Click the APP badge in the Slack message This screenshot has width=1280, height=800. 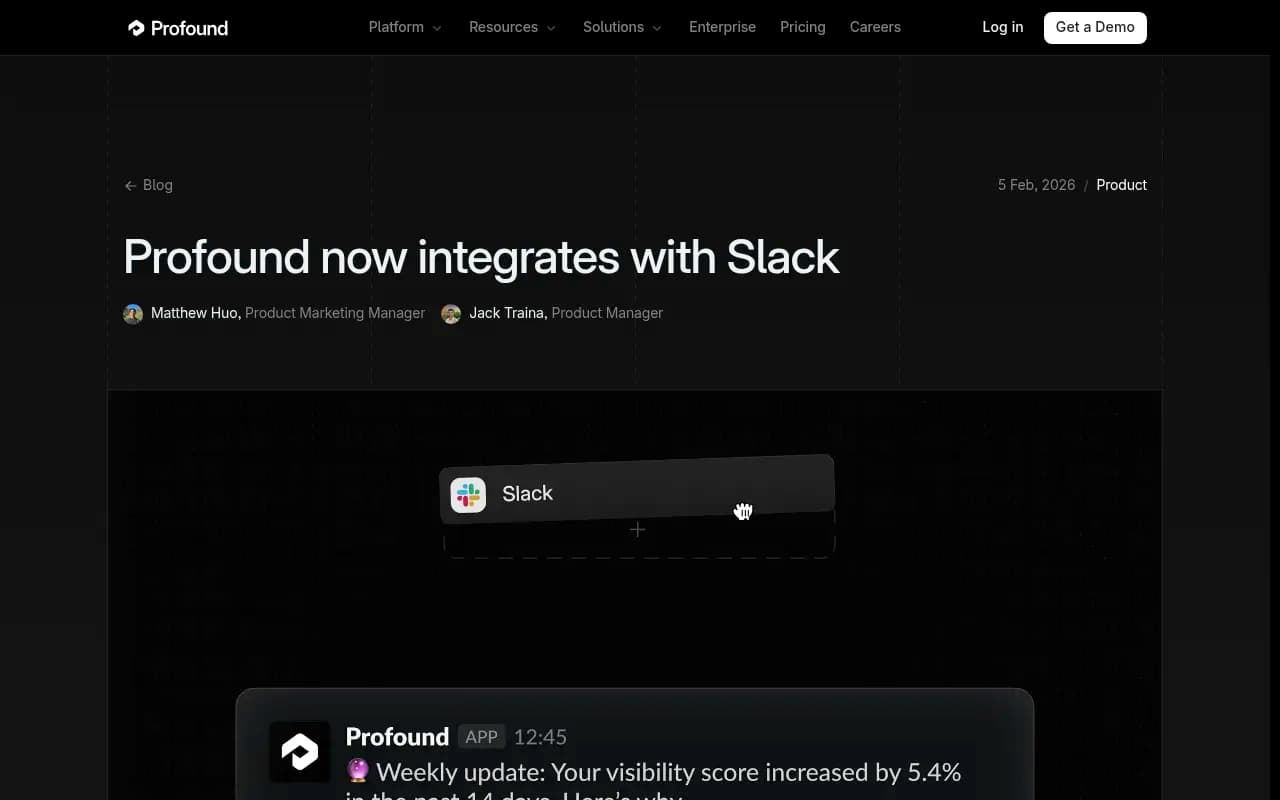pos(481,737)
